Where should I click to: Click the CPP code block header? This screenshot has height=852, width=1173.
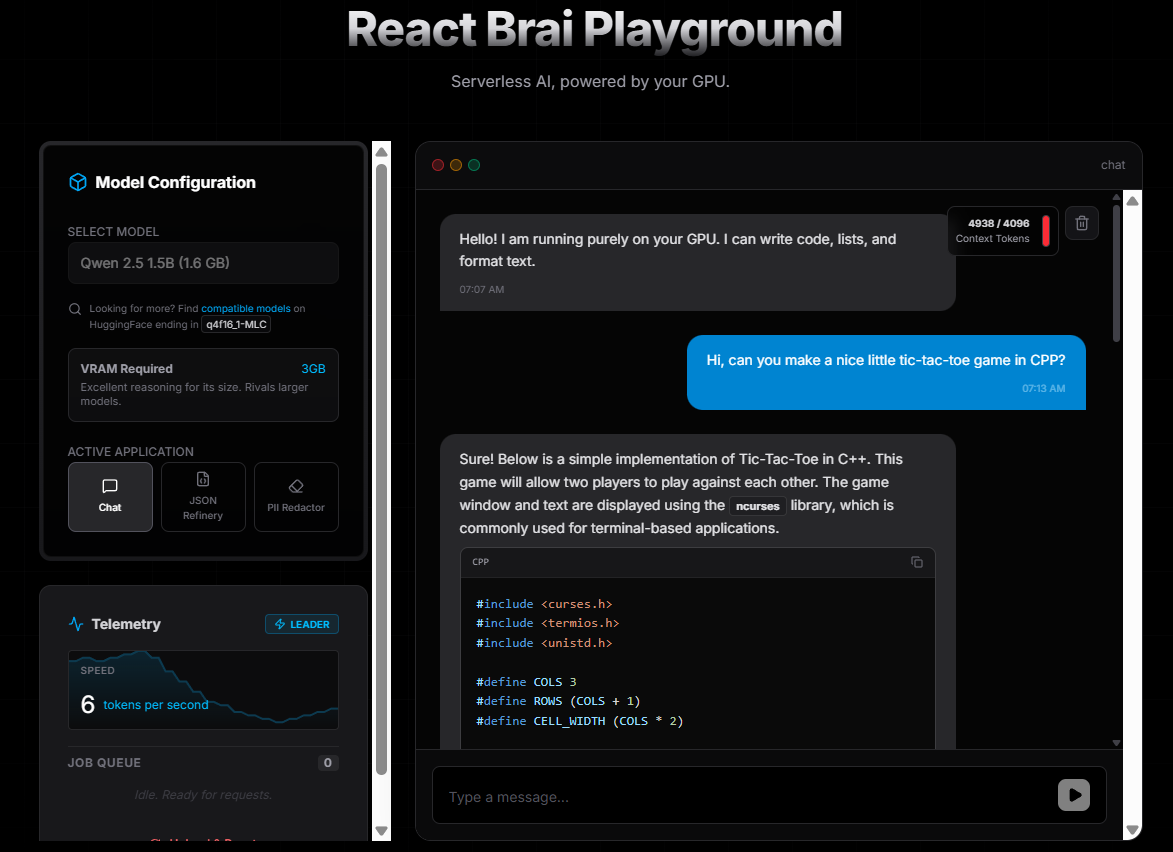tap(480, 562)
